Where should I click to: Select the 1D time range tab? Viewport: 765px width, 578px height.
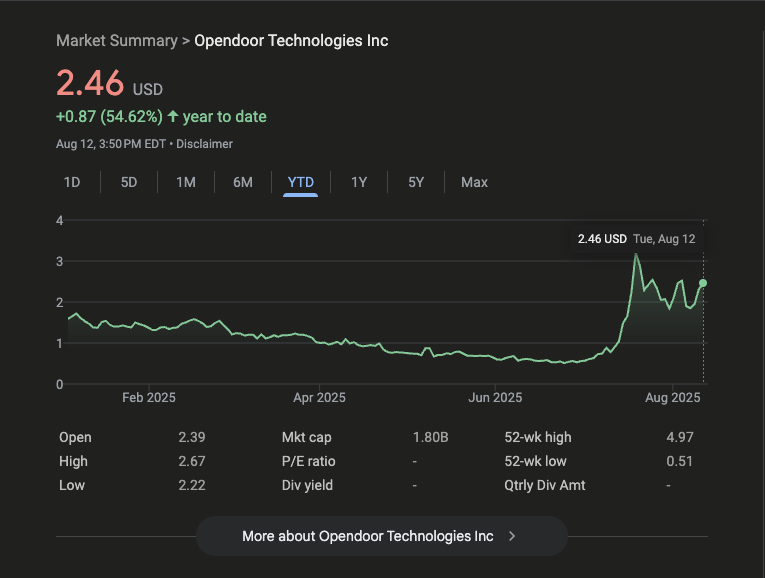coord(72,182)
